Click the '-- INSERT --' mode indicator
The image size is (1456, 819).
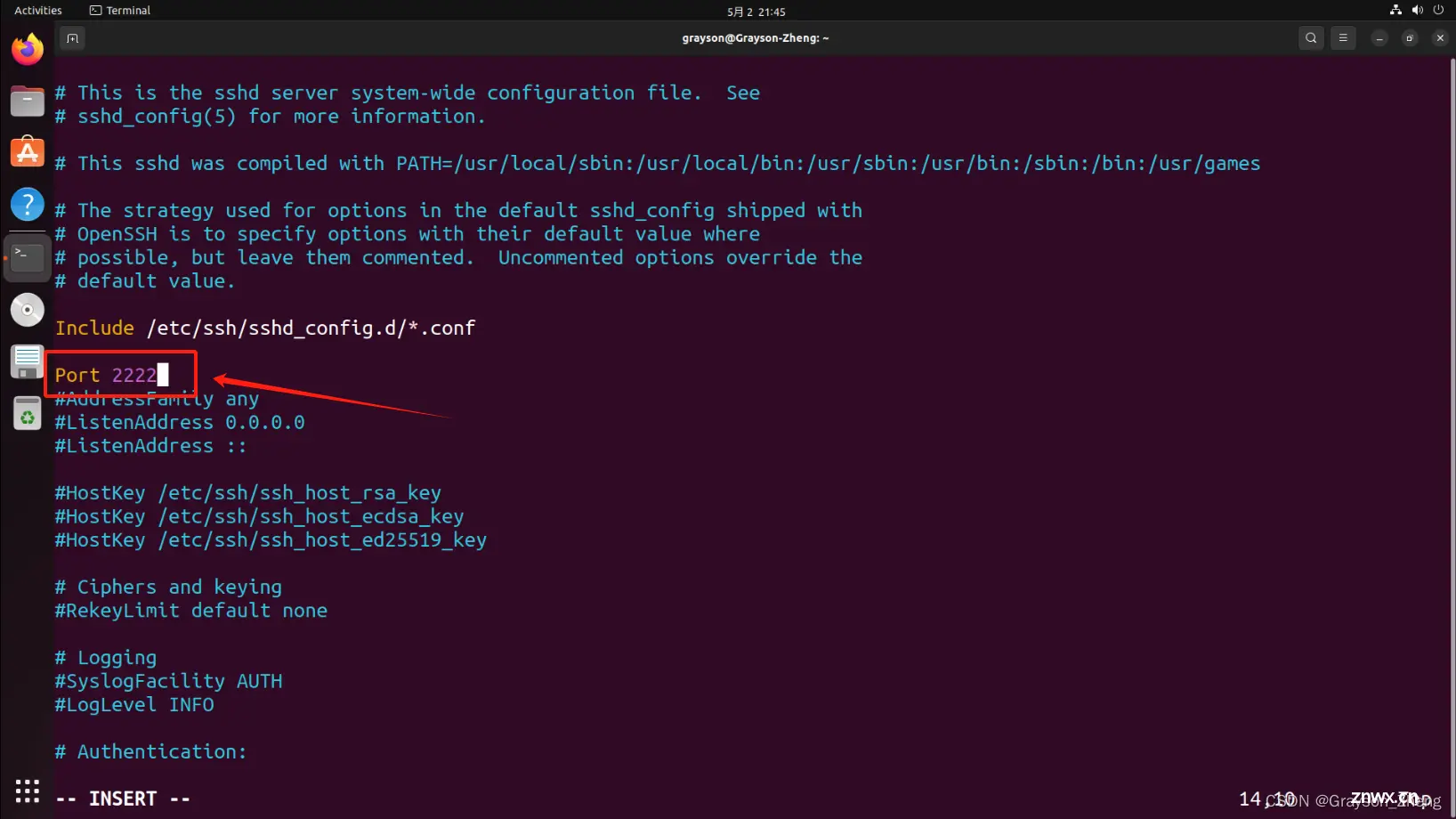pos(123,799)
